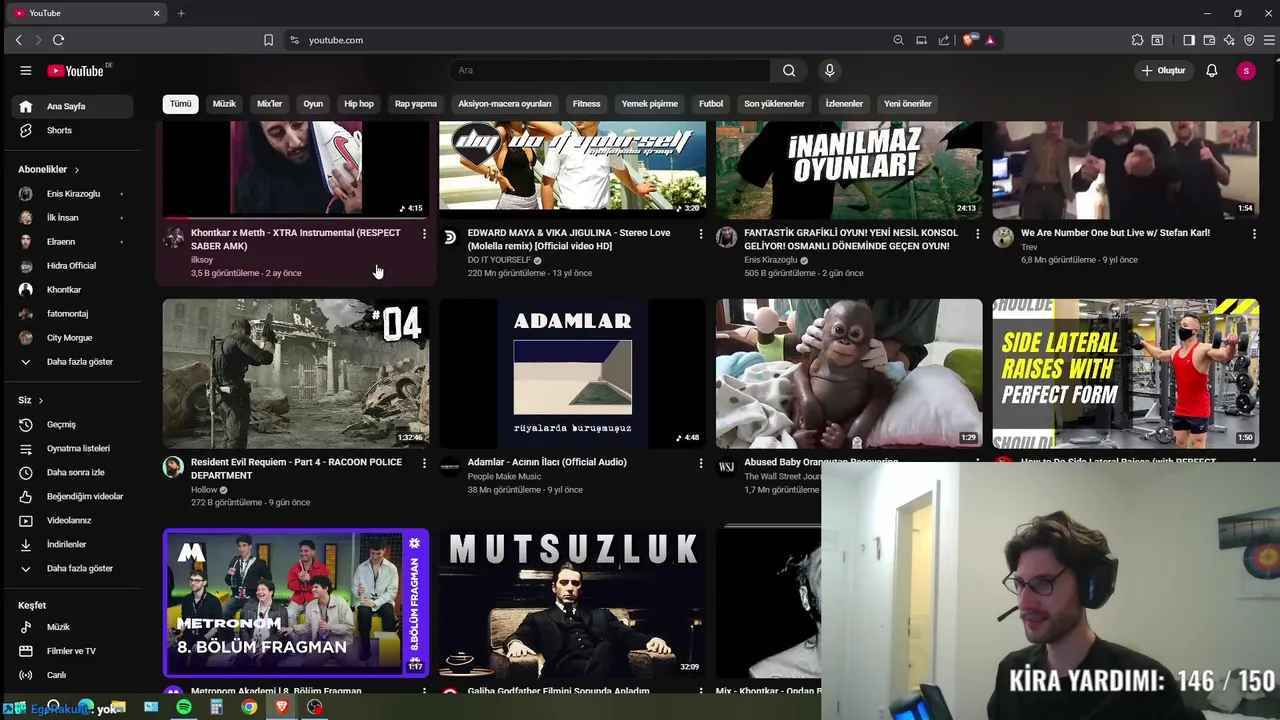Open Hidra Official subscription channel
The width and height of the screenshot is (1280, 720).
click(x=73, y=266)
